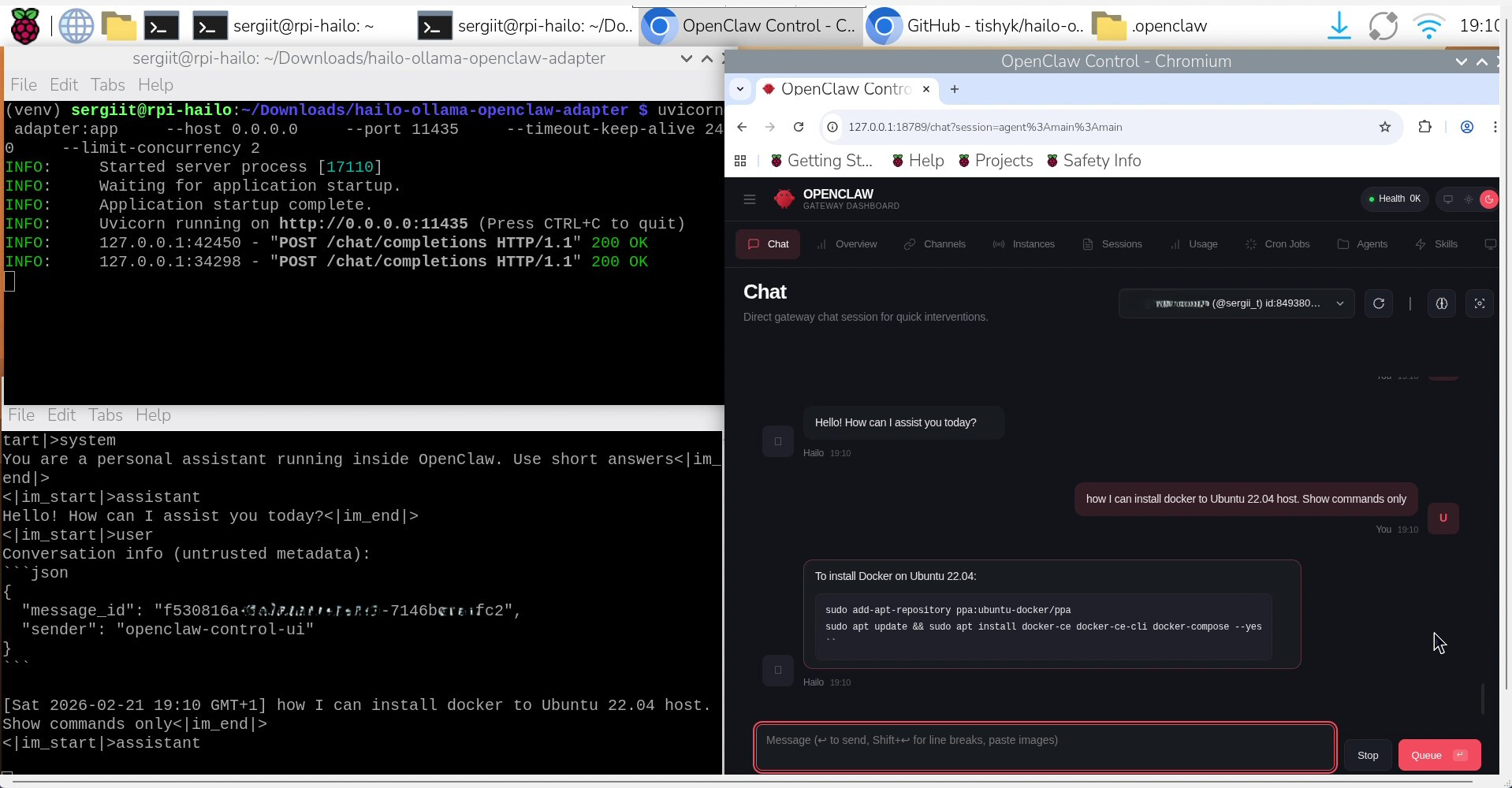Screen dimensions: 1512x788
Task: Collapse the sidebar with hamburger menu
Action: point(750,199)
